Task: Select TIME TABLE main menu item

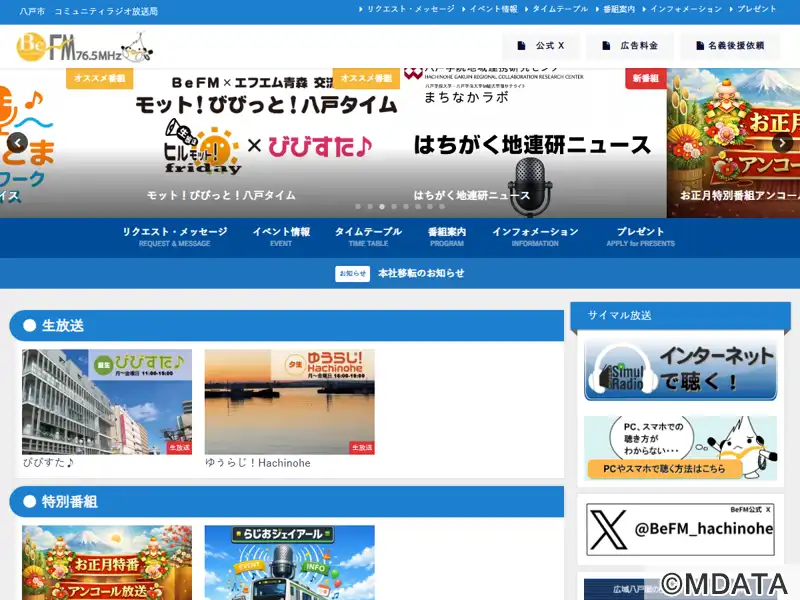Action: (368, 237)
